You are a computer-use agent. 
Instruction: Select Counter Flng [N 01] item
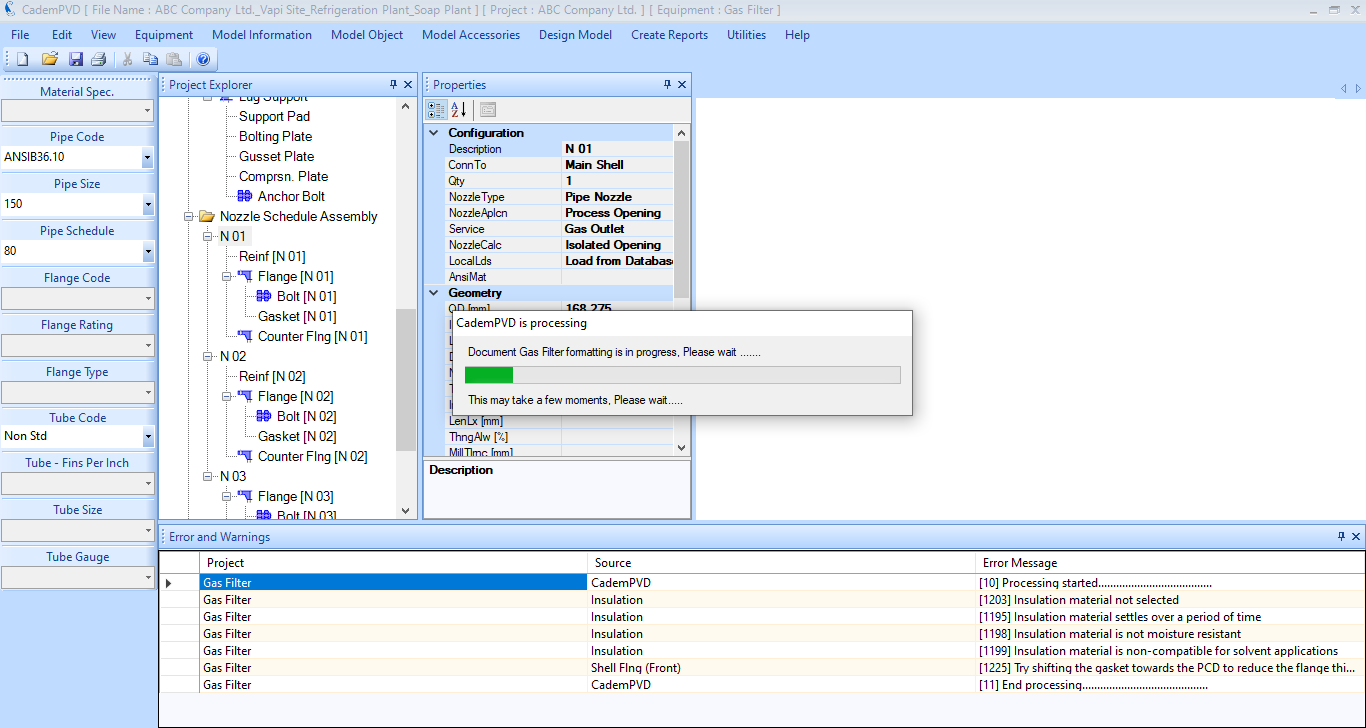click(x=312, y=336)
